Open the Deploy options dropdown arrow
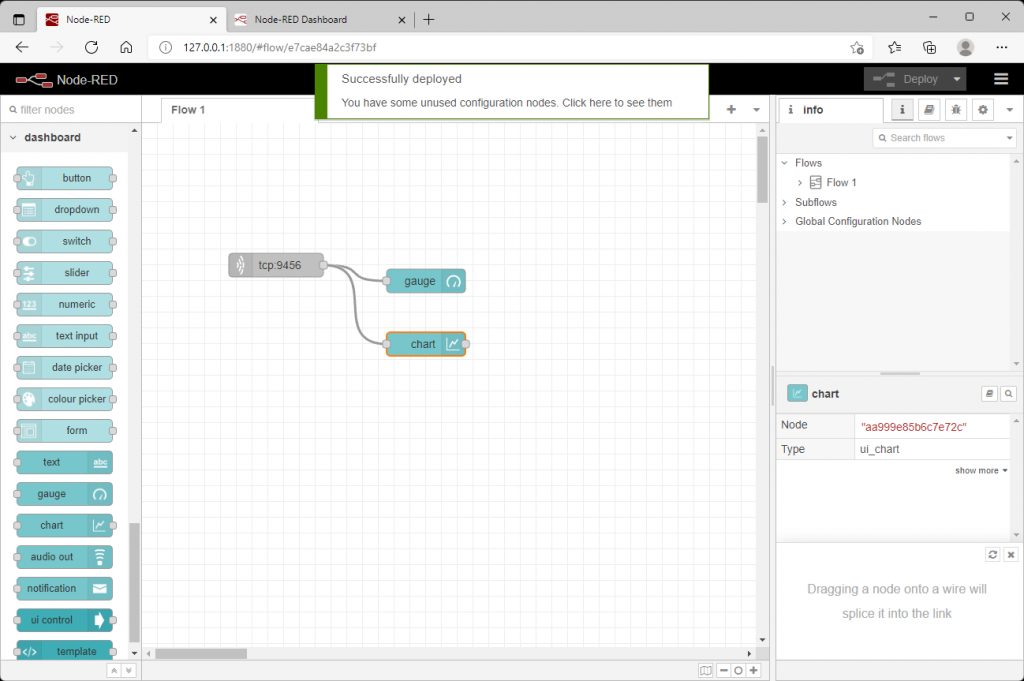The image size is (1024, 681). coord(957,79)
